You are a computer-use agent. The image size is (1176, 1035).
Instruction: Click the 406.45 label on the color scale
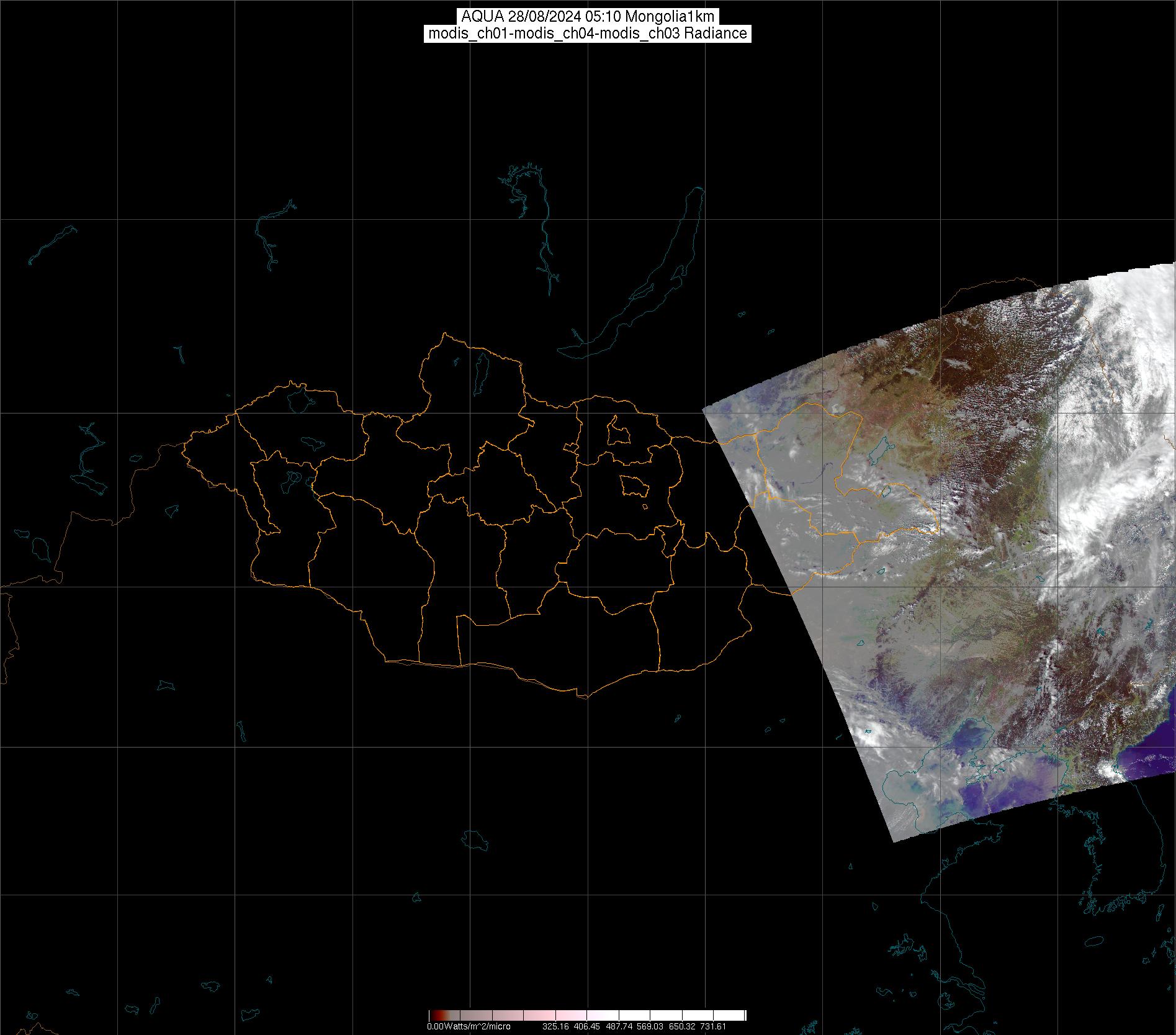point(587,1026)
